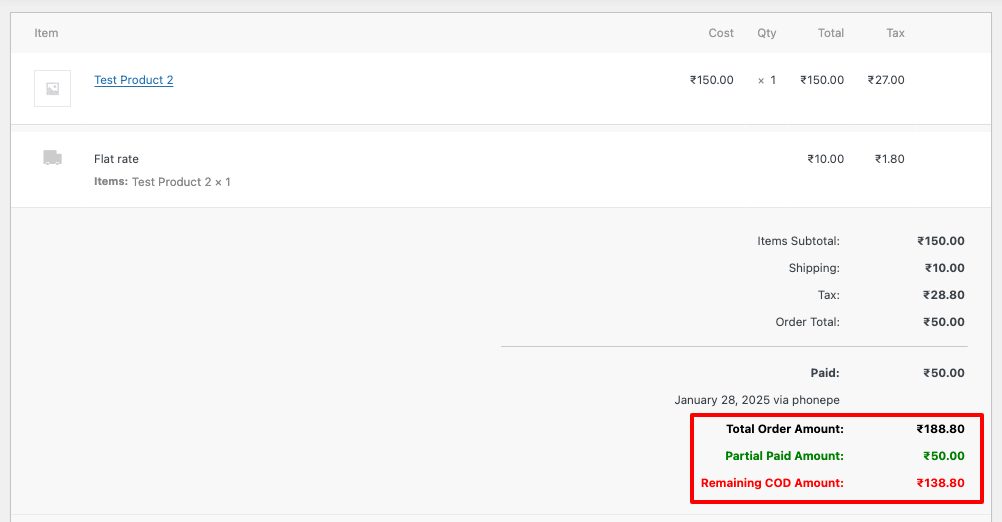Click the product tax value ₹27.00
Image resolution: width=1002 pixels, height=522 pixels.
coord(886,80)
